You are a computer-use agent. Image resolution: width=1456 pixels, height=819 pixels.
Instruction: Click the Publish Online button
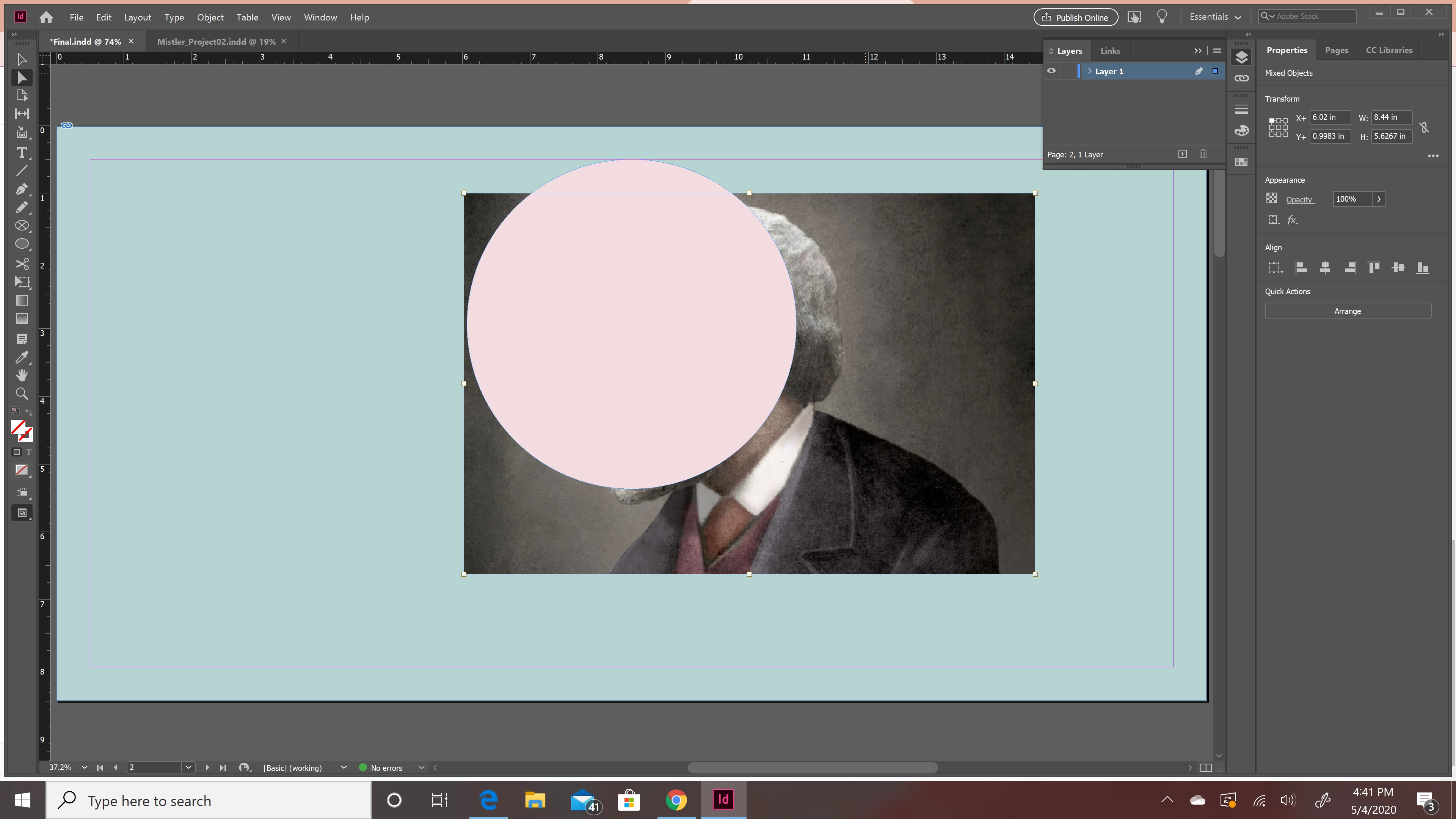click(x=1075, y=17)
